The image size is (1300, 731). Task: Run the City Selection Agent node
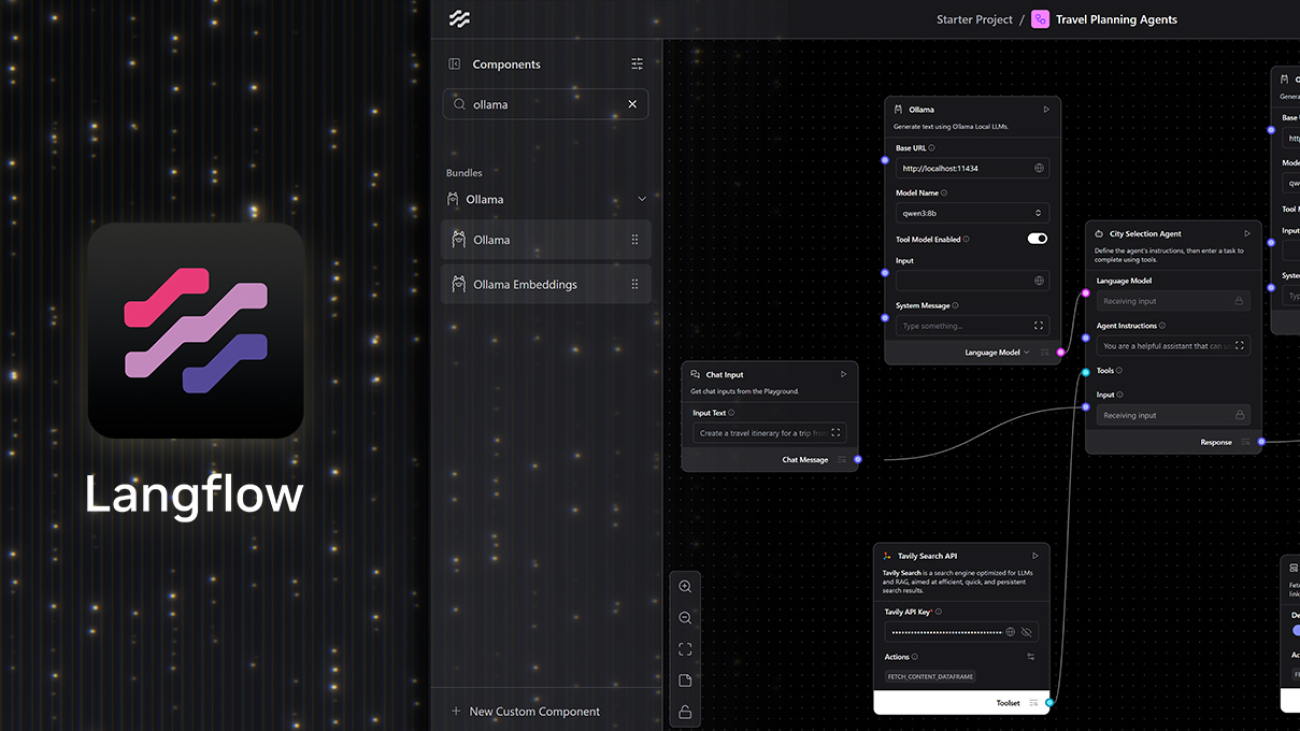point(1247,234)
